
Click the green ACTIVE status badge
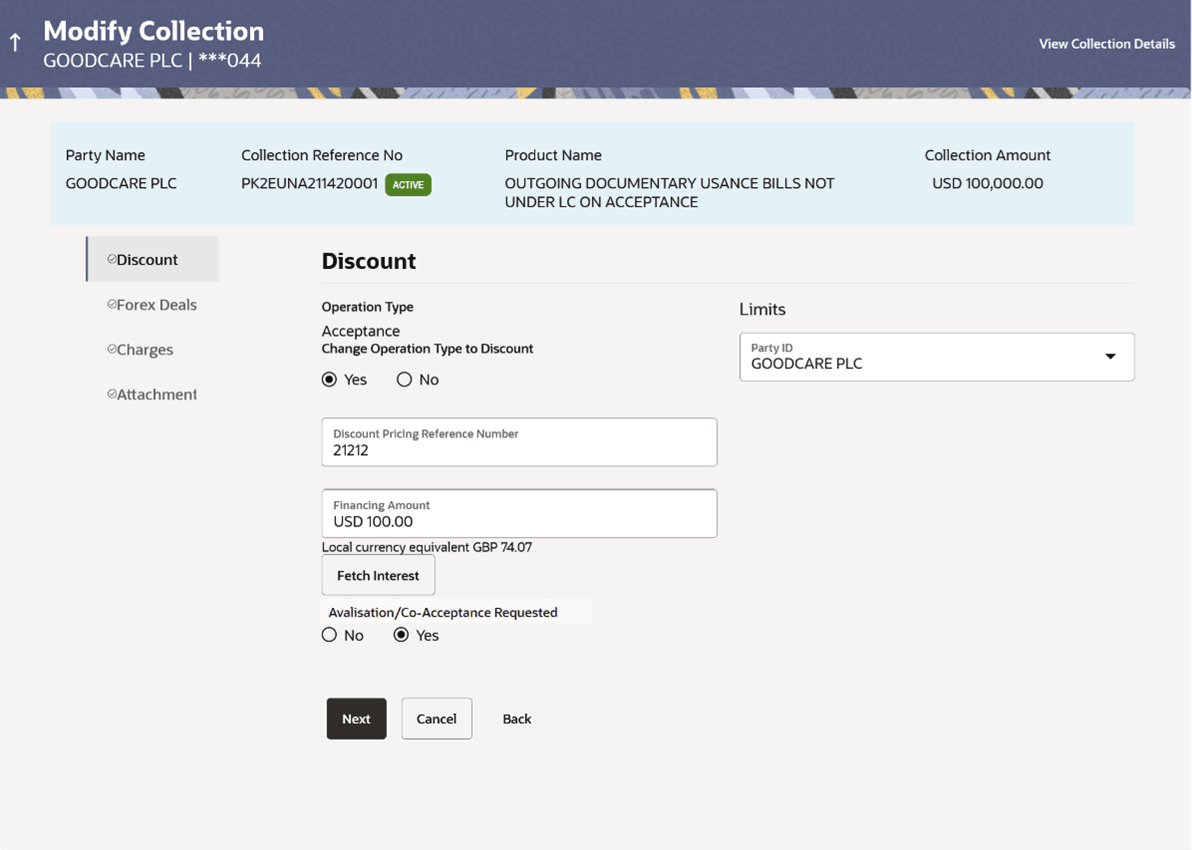pos(408,185)
